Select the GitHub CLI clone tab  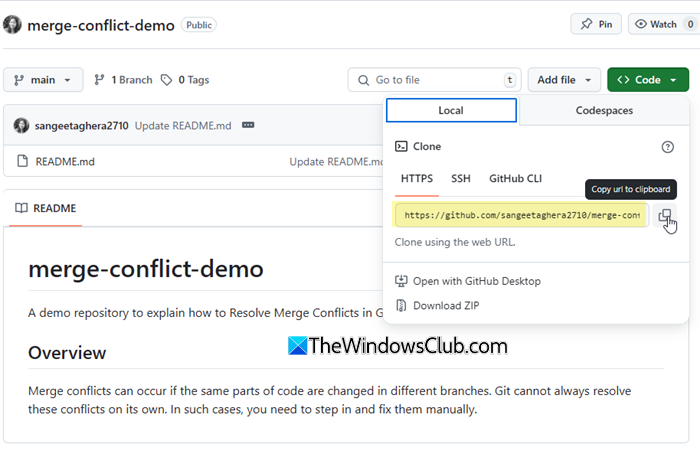click(x=515, y=179)
